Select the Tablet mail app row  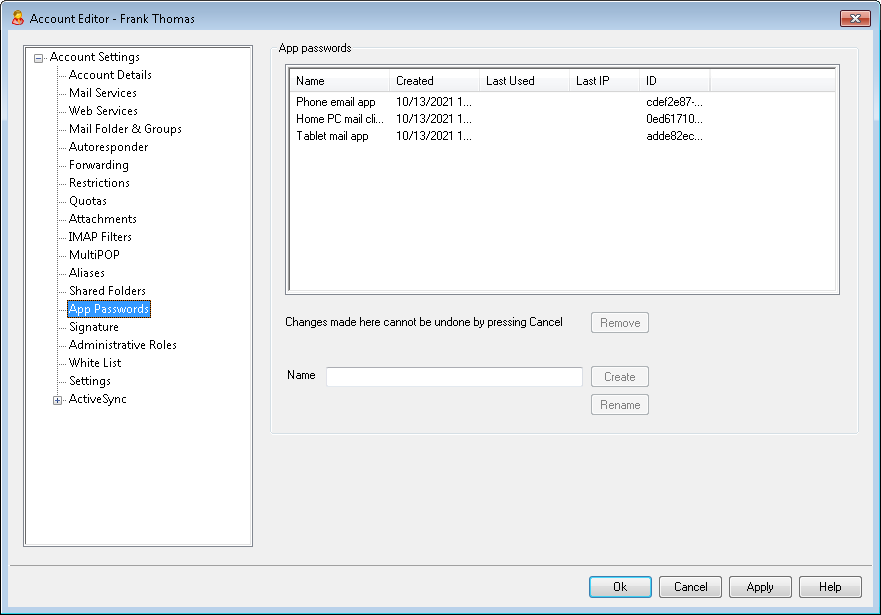tap(332, 136)
